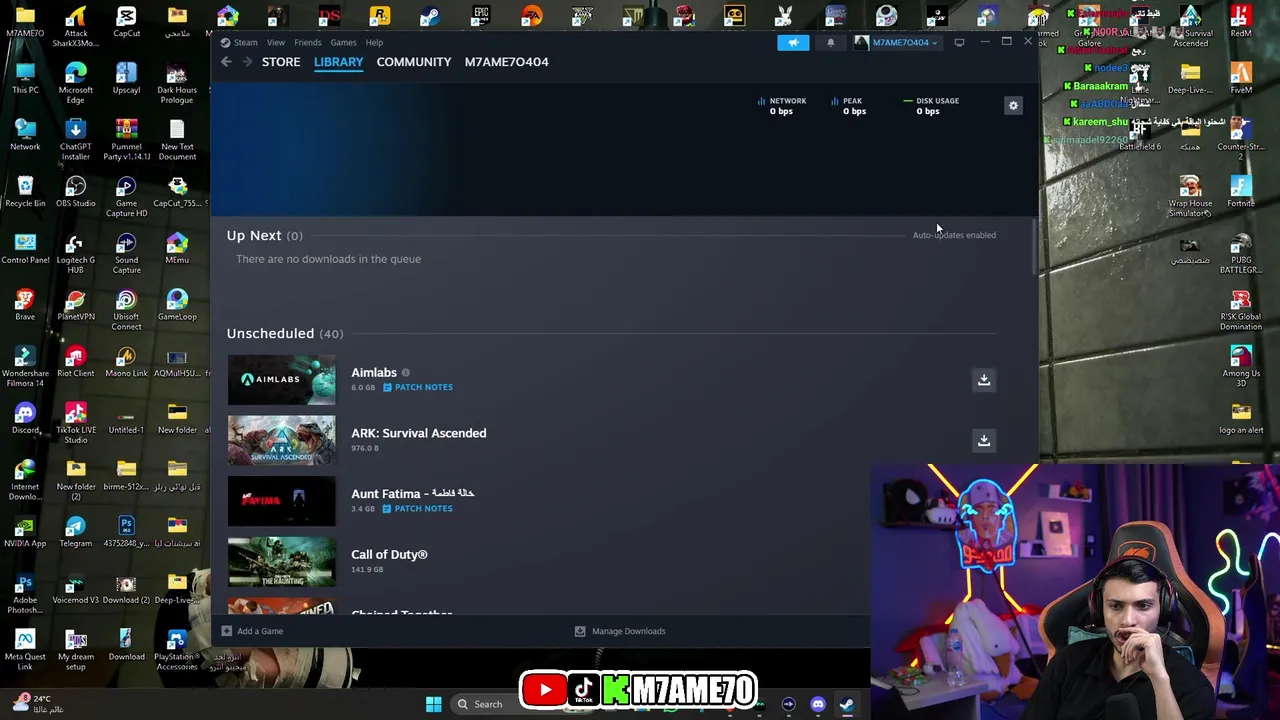Select the Aunt Fatima game thumbnail

(281, 501)
